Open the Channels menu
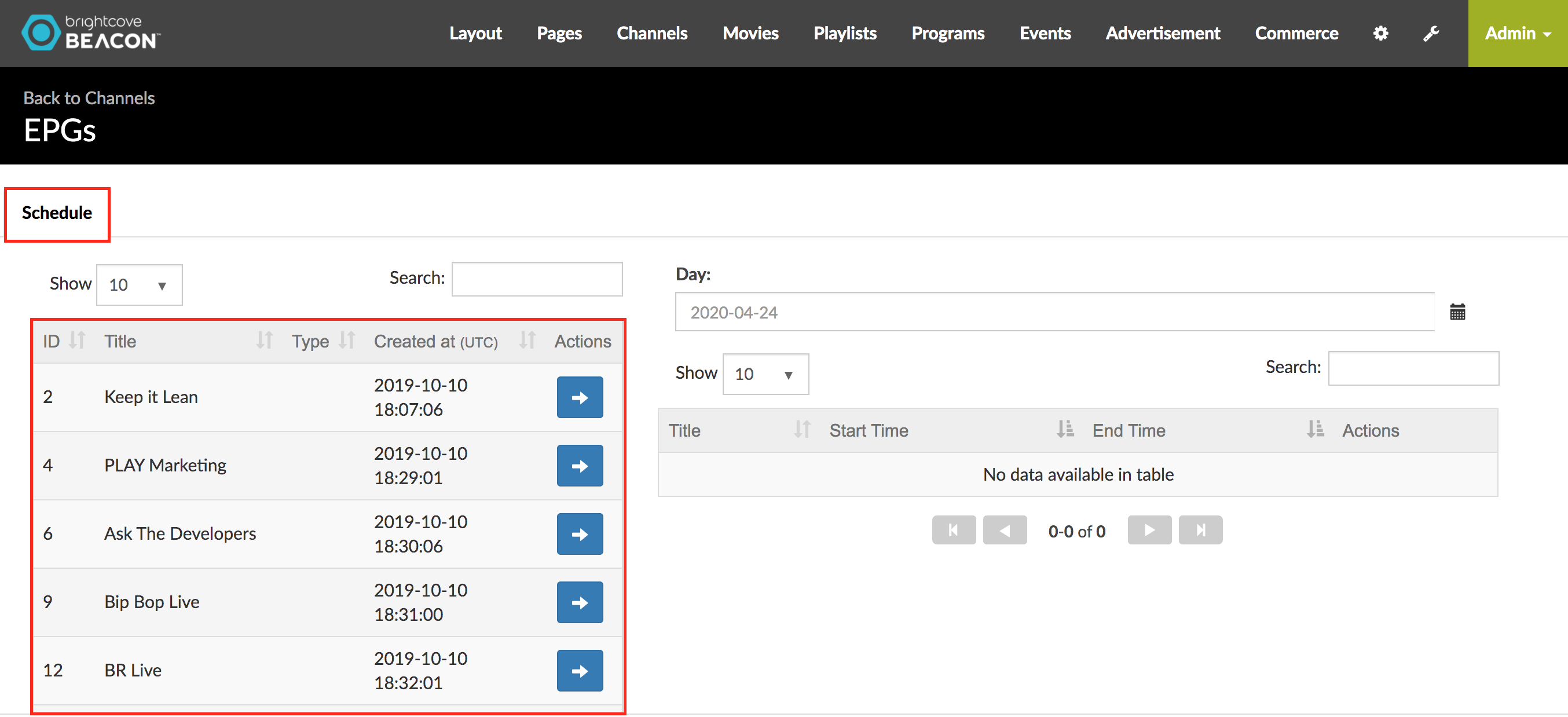 point(652,33)
